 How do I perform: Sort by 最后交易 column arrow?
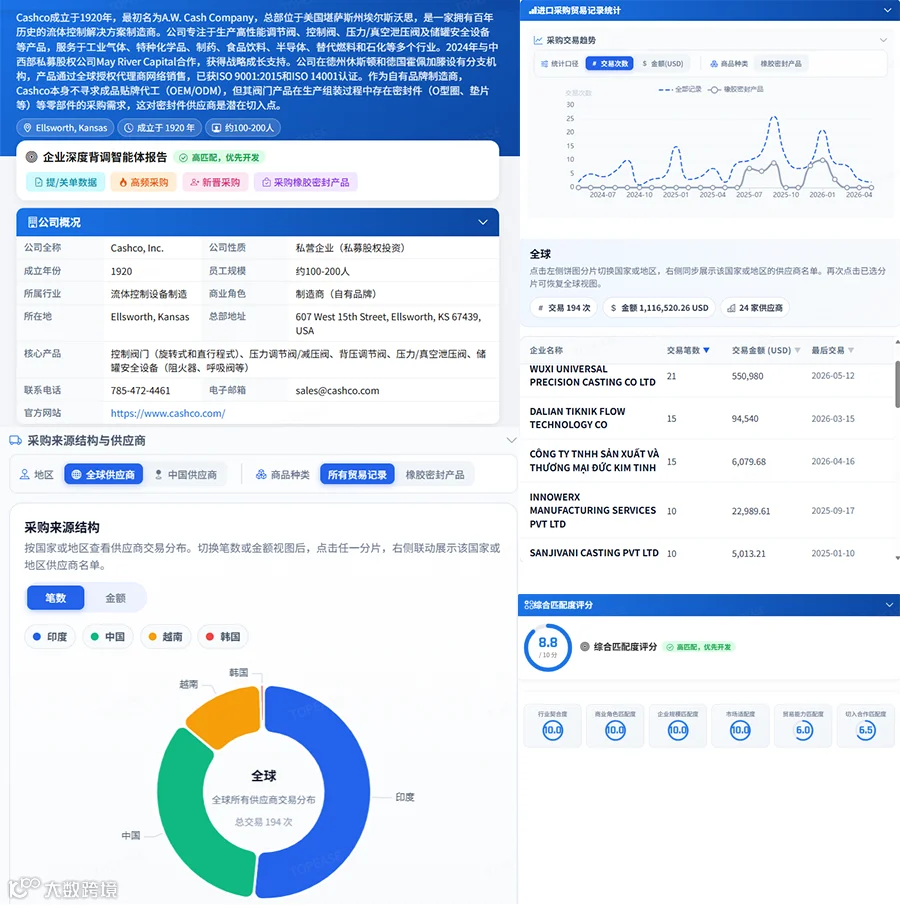[851, 350]
